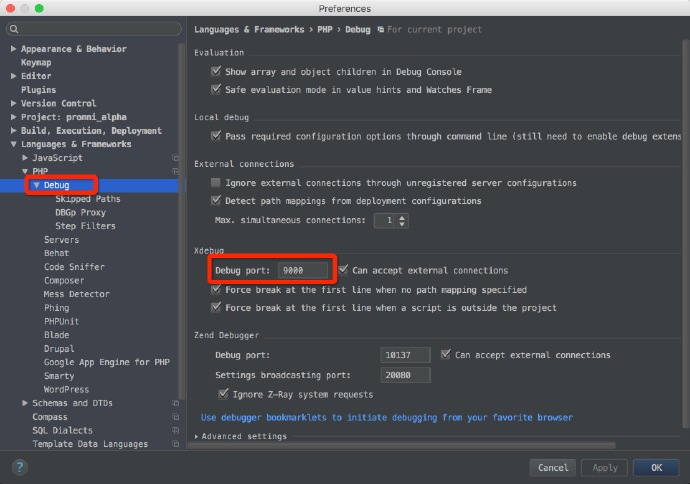Click project-level icon beside Template Data Languages
This screenshot has width=690, height=484.
pyautogui.click(x=176, y=444)
